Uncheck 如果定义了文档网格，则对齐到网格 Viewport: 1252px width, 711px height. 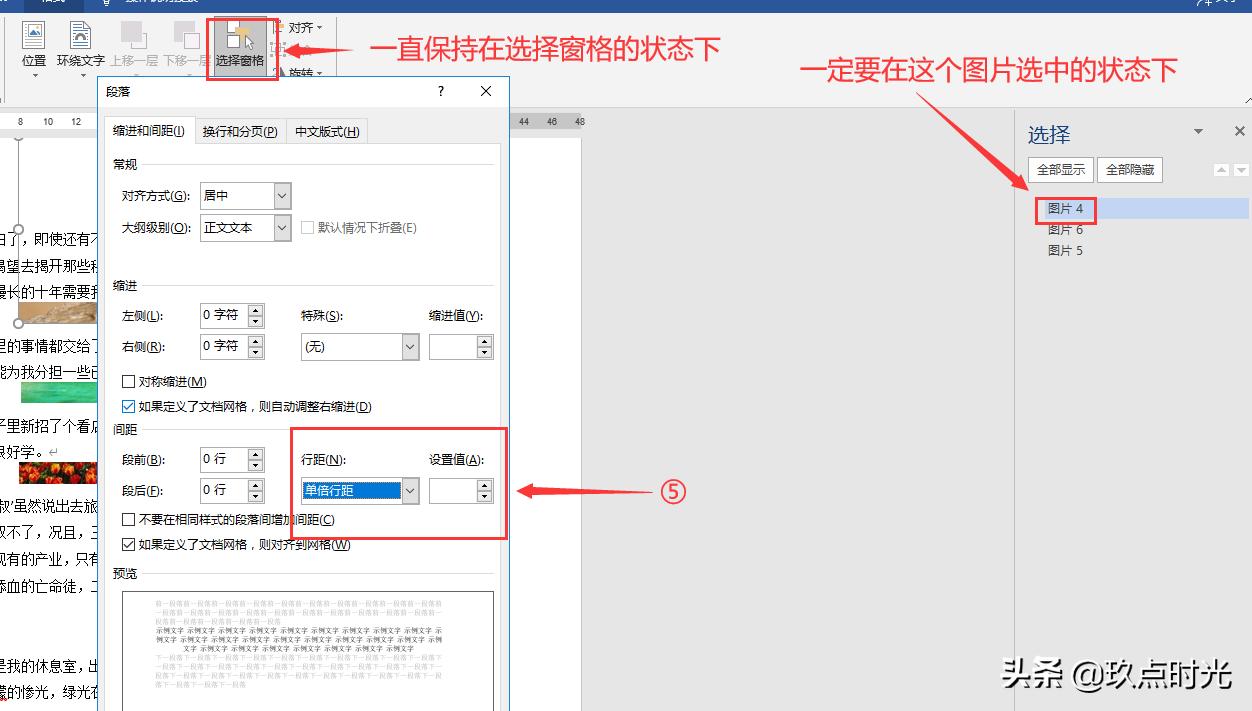(x=128, y=544)
